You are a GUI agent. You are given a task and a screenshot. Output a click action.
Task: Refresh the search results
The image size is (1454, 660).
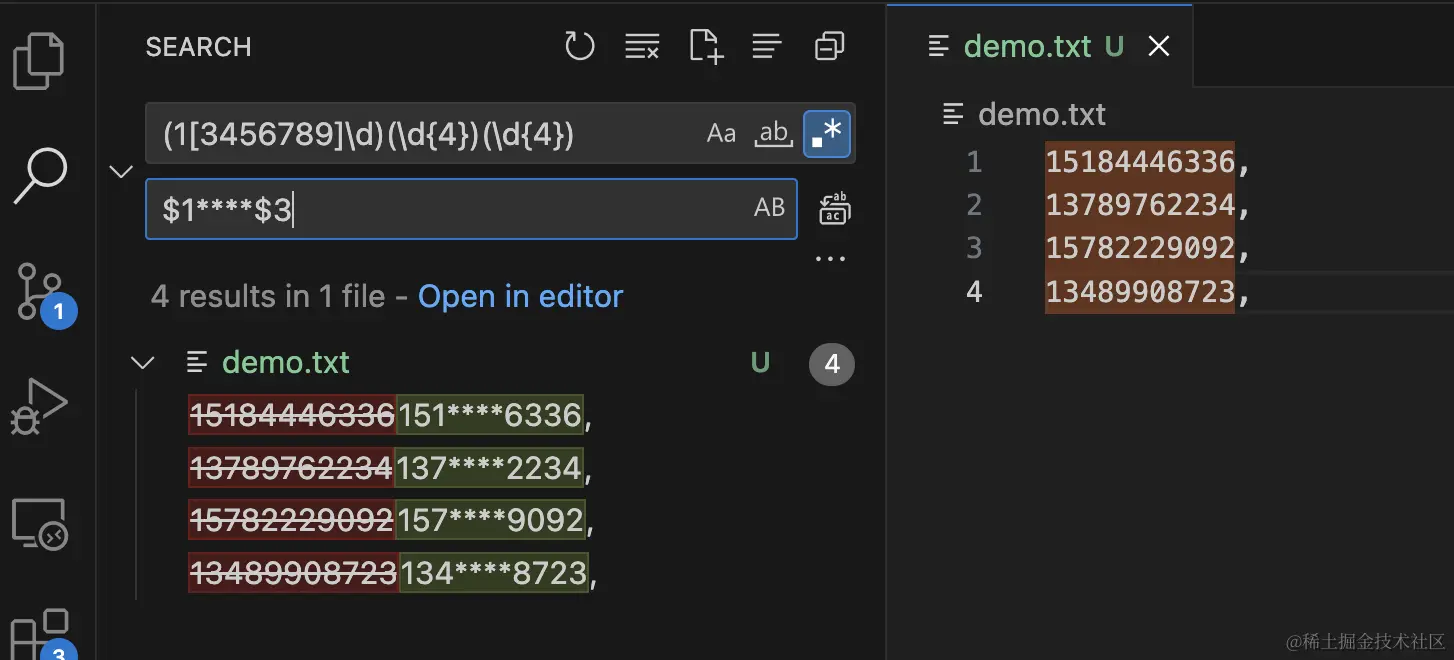pyautogui.click(x=580, y=46)
